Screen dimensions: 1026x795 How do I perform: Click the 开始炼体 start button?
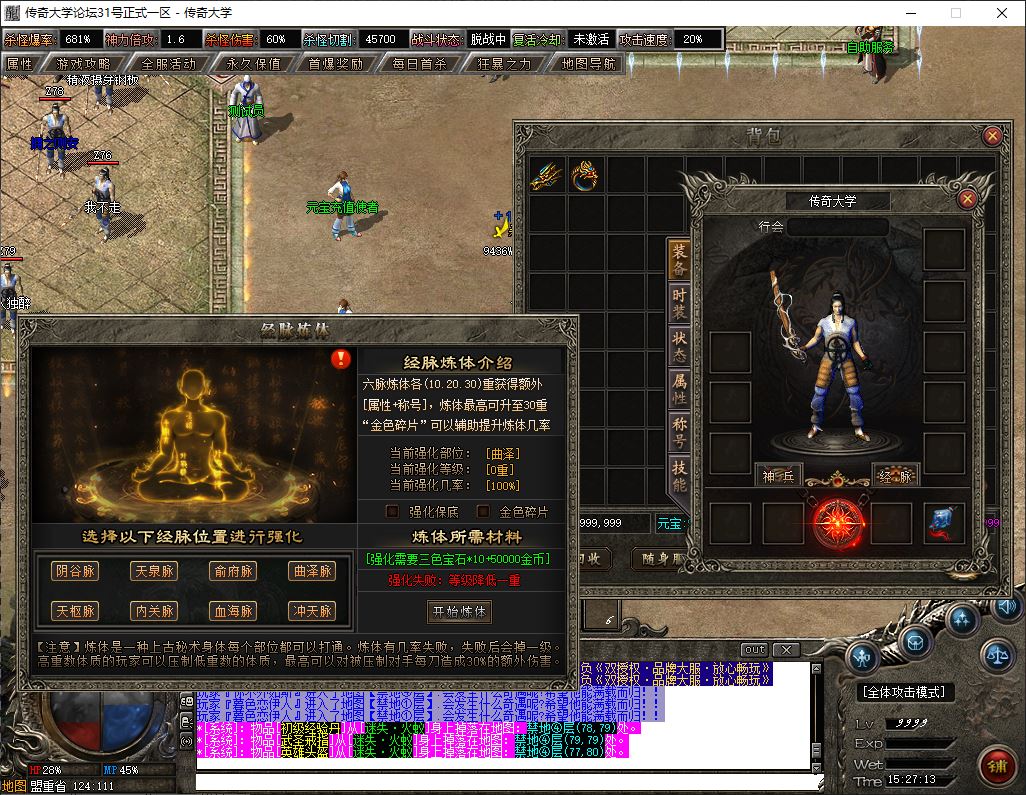click(459, 612)
